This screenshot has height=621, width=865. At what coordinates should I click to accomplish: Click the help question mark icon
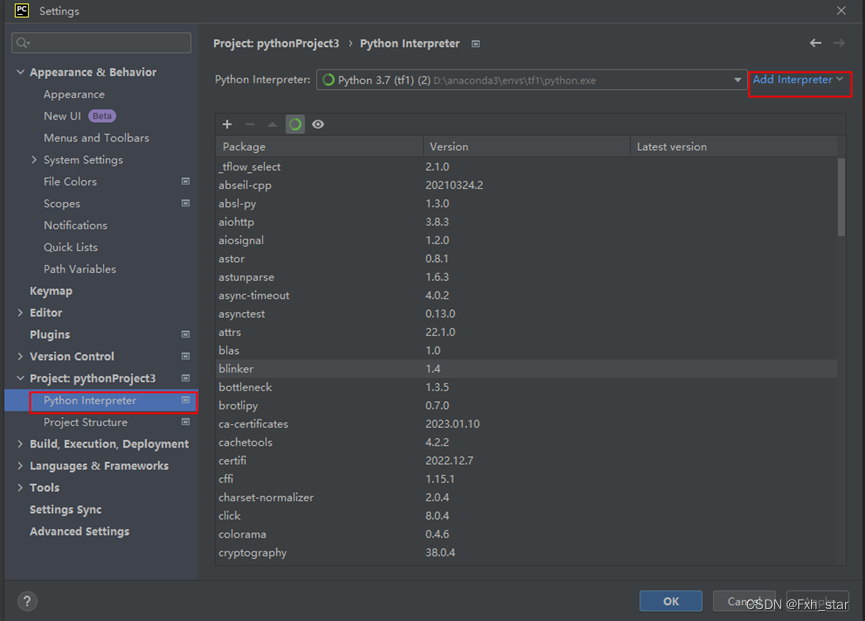click(x=27, y=601)
